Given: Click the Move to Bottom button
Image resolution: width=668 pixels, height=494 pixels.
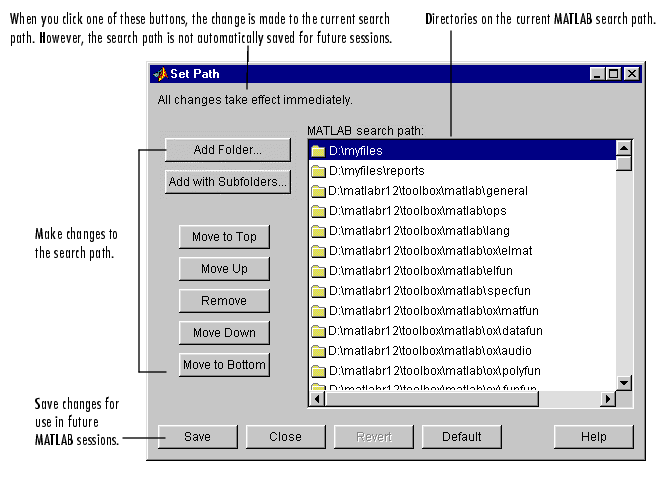Looking at the screenshot, I should point(224,365).
